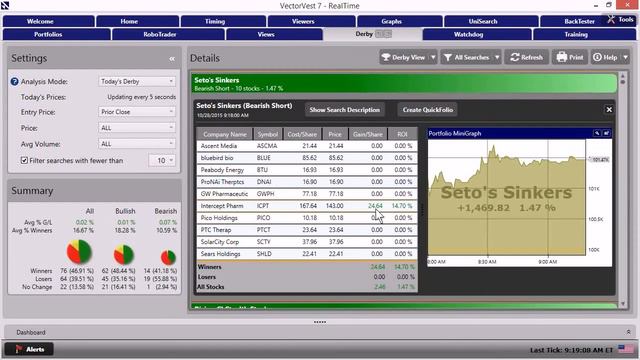Open the Viewers tab
Screen dimensions: 640x360
point(311,21)
